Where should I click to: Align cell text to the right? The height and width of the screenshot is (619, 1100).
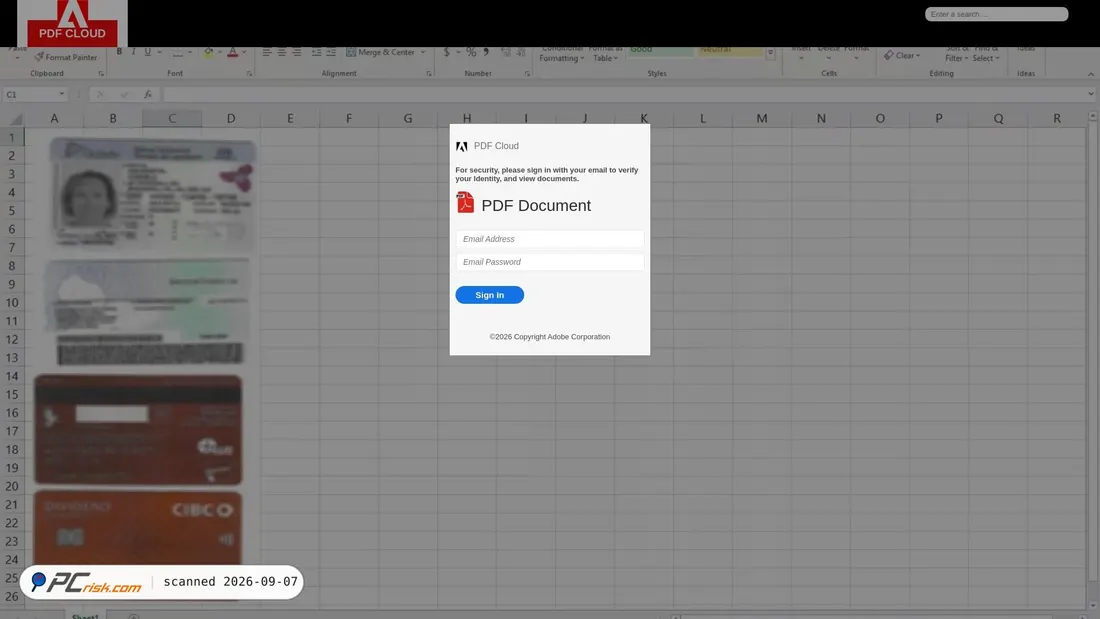tap(296, 52)
